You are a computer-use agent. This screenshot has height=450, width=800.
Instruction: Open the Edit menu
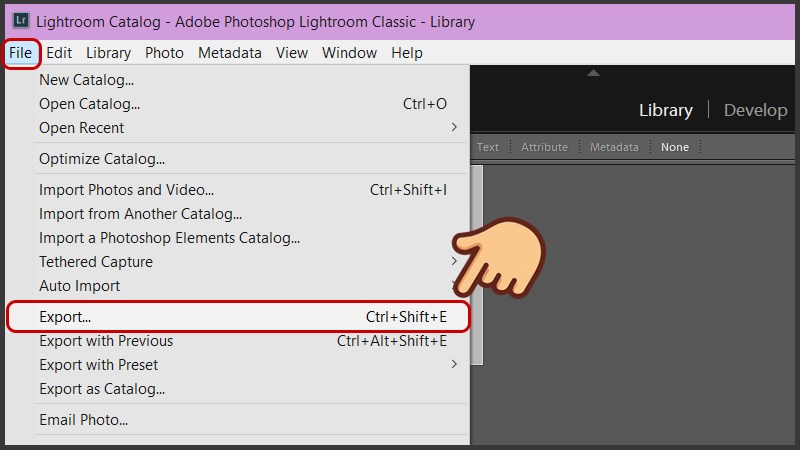click(x=59, y=53)
